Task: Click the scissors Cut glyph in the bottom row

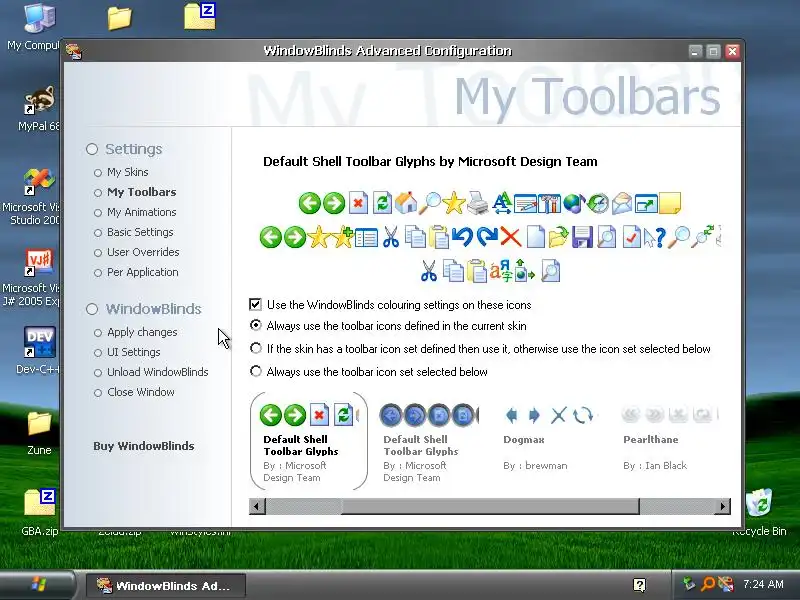Action: point(429,271)
